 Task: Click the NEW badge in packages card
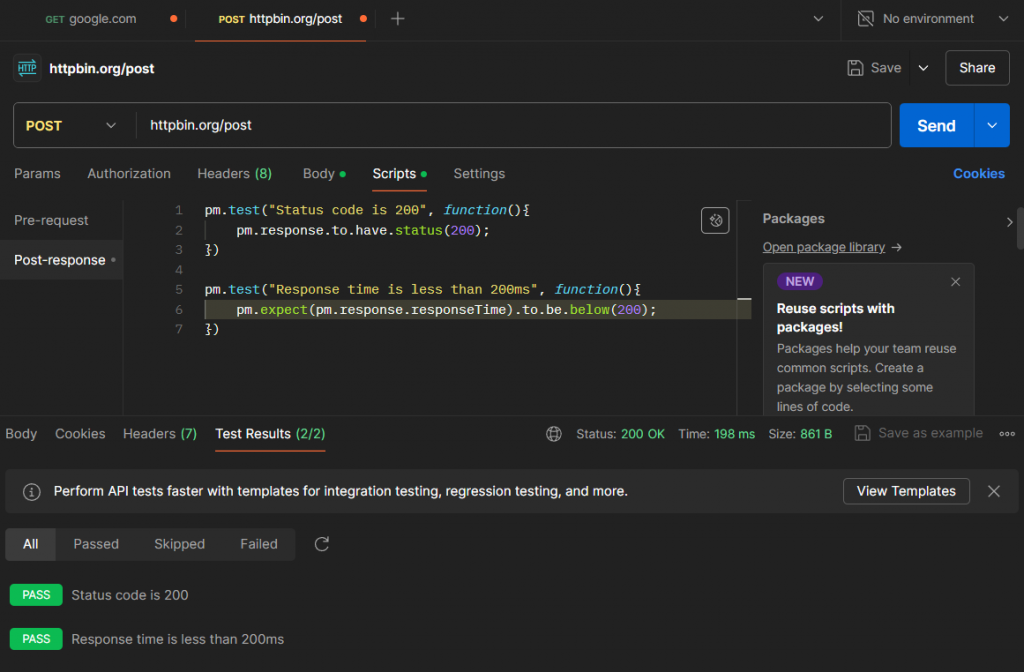(799, 281)
